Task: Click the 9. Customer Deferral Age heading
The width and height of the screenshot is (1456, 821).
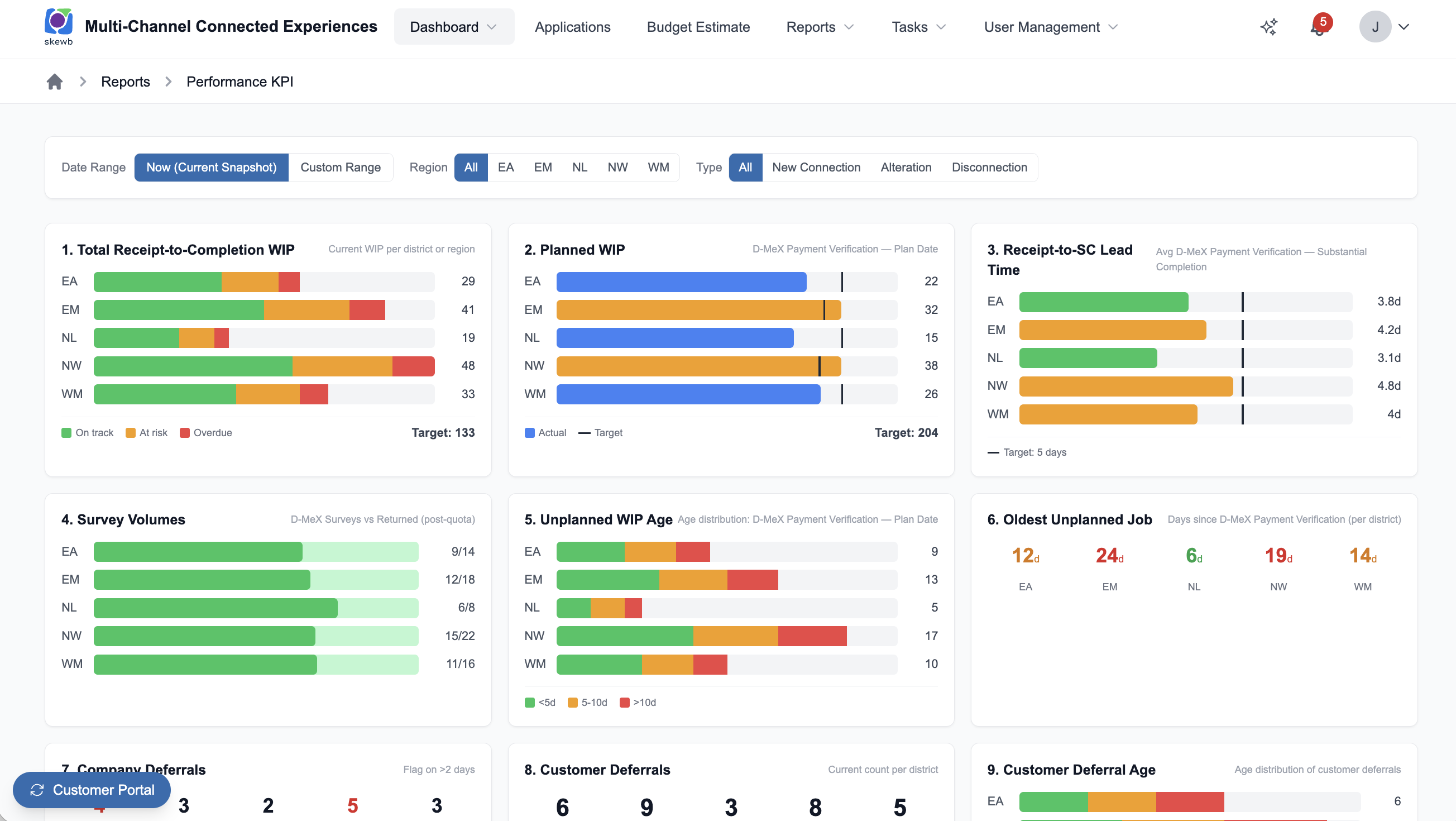Action: coord(1071,770)
